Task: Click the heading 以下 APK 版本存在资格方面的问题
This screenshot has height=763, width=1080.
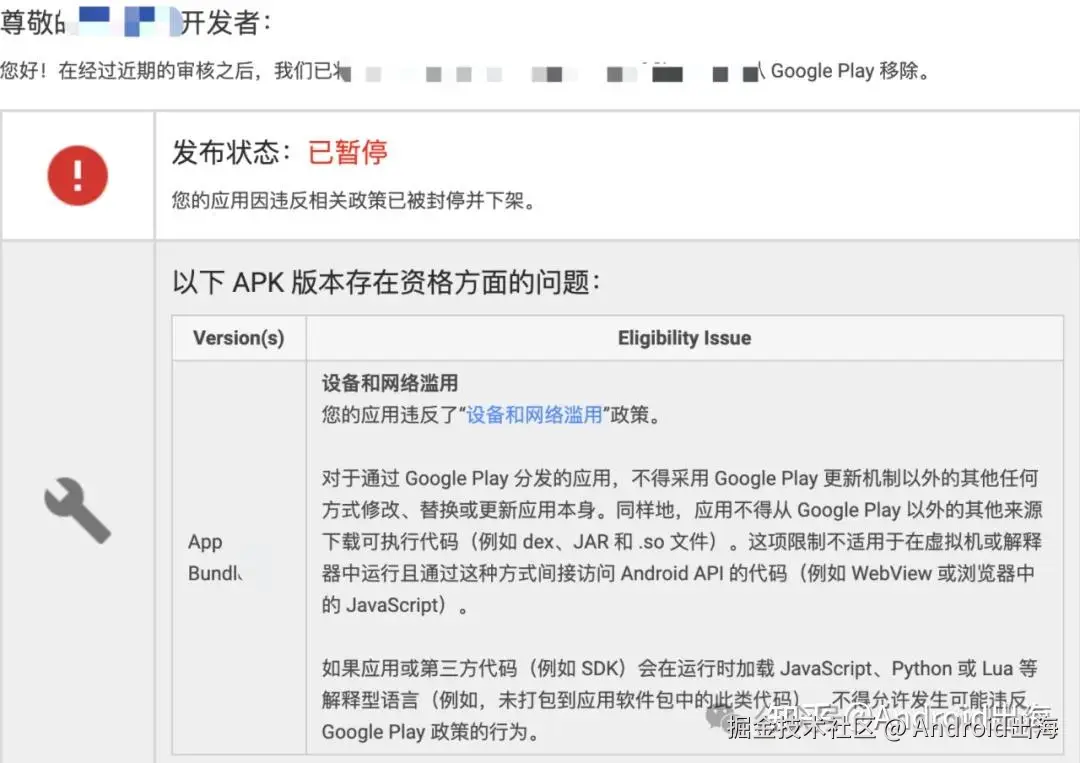Action: [x=386, y=282]
